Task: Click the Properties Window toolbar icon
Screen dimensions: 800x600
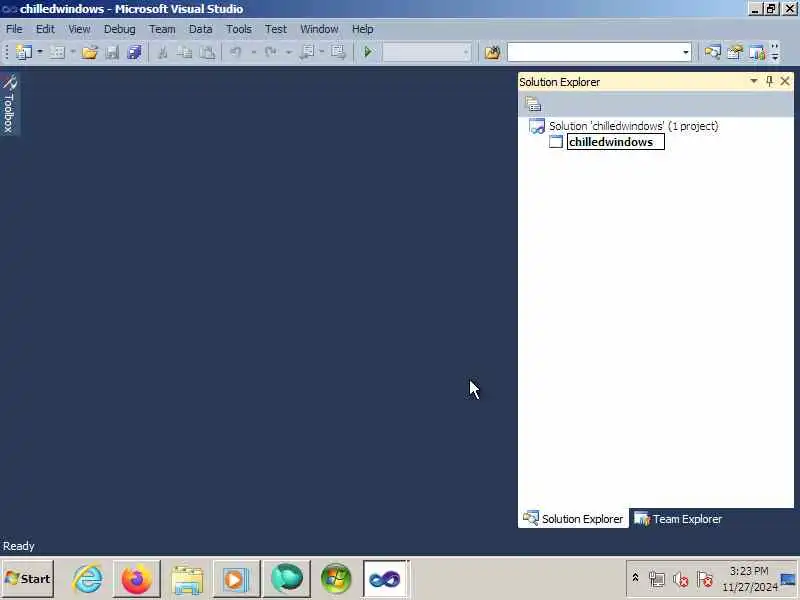Action: (735, 52)
